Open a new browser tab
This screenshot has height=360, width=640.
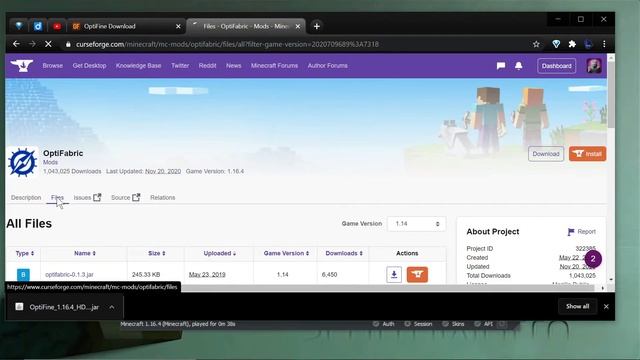317,26
